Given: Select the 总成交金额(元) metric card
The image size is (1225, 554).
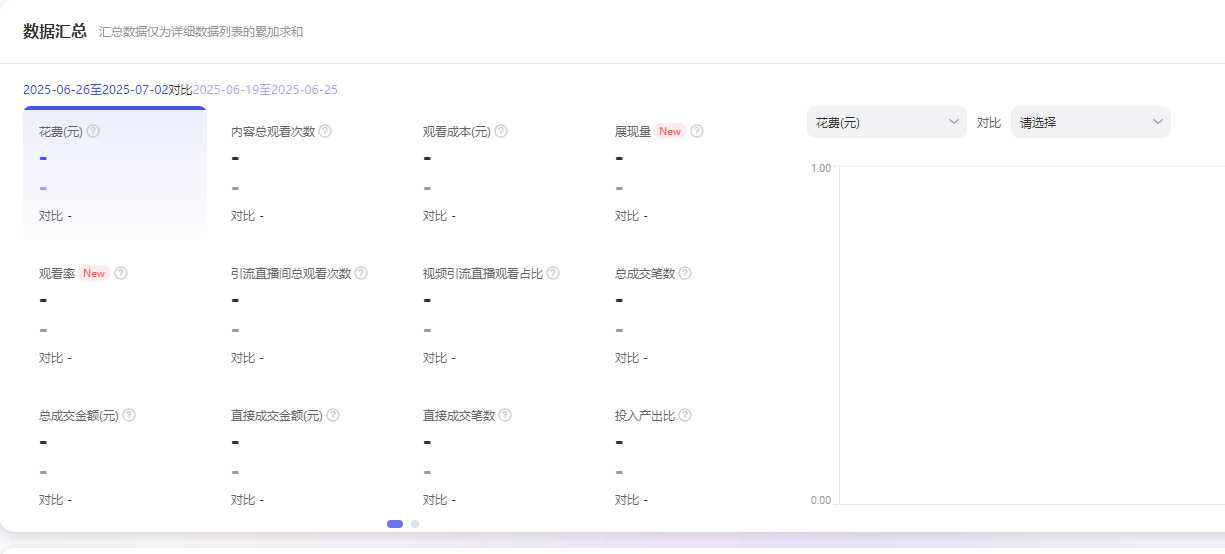Looking at the screenshot, I should (114, 456).
